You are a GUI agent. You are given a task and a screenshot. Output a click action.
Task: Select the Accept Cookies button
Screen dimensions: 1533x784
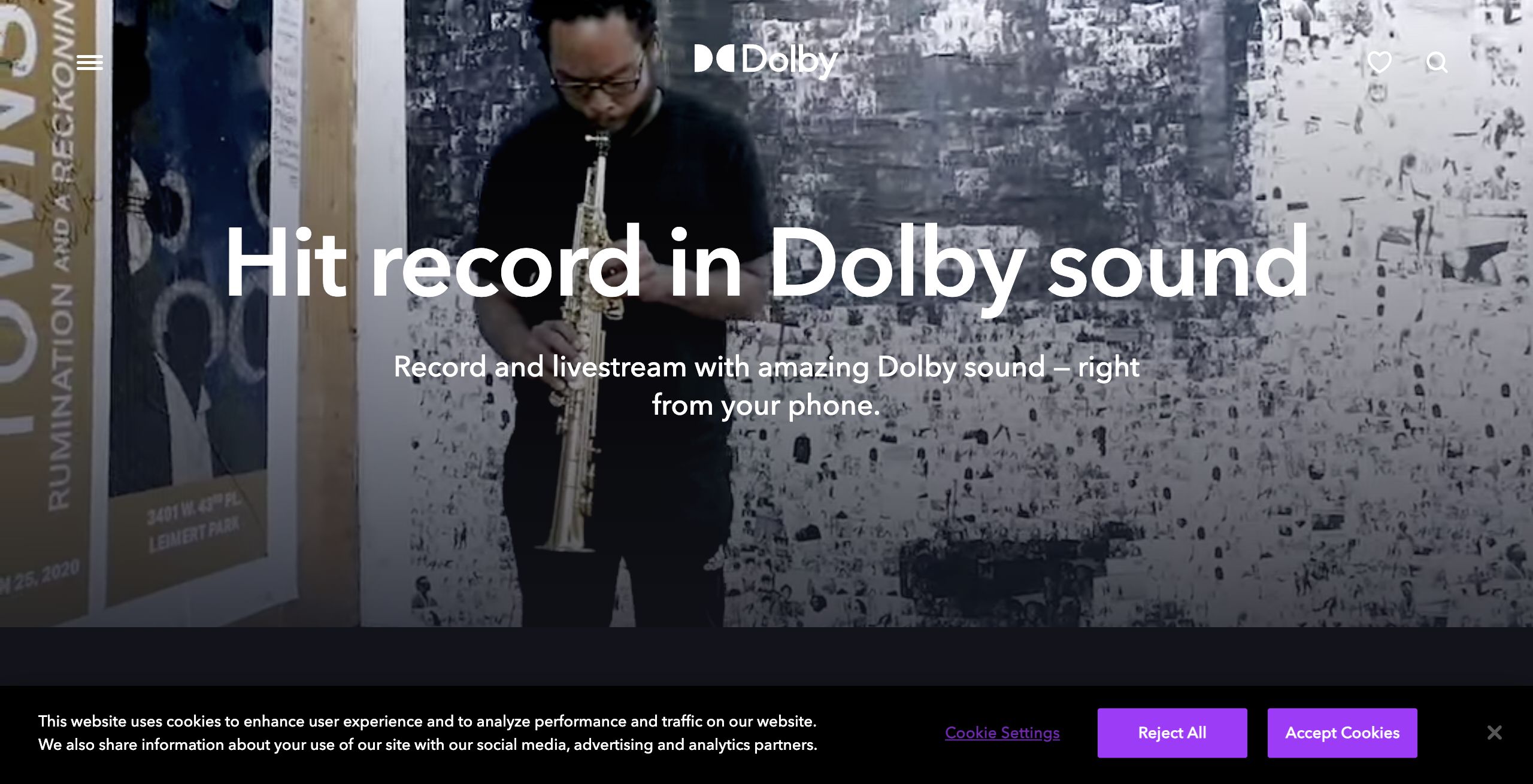1342,733
